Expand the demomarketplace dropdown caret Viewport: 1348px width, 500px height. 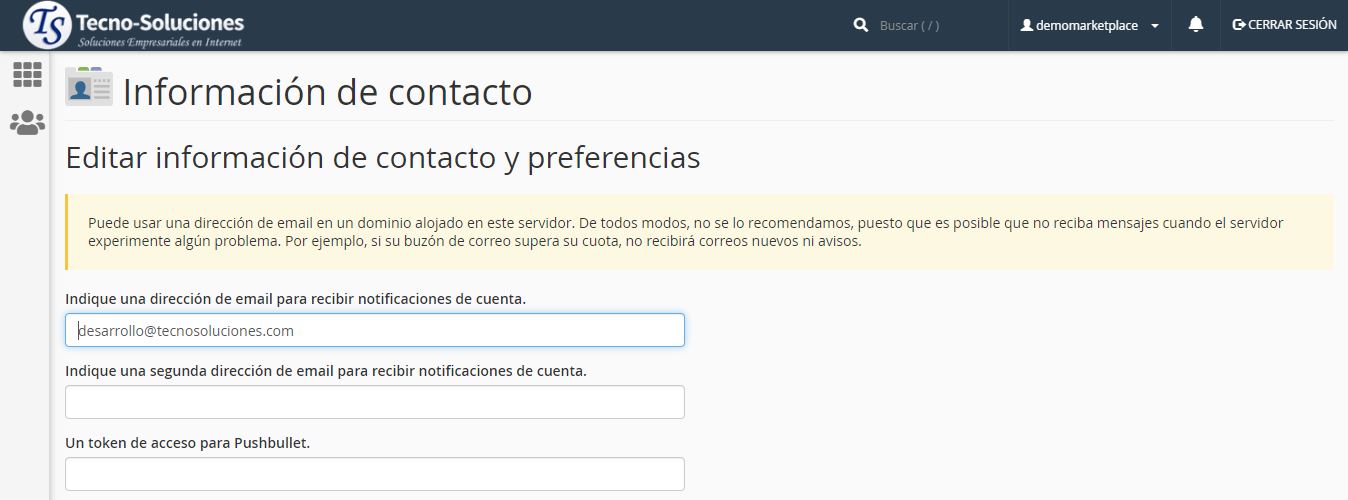tap(1155, 26)
